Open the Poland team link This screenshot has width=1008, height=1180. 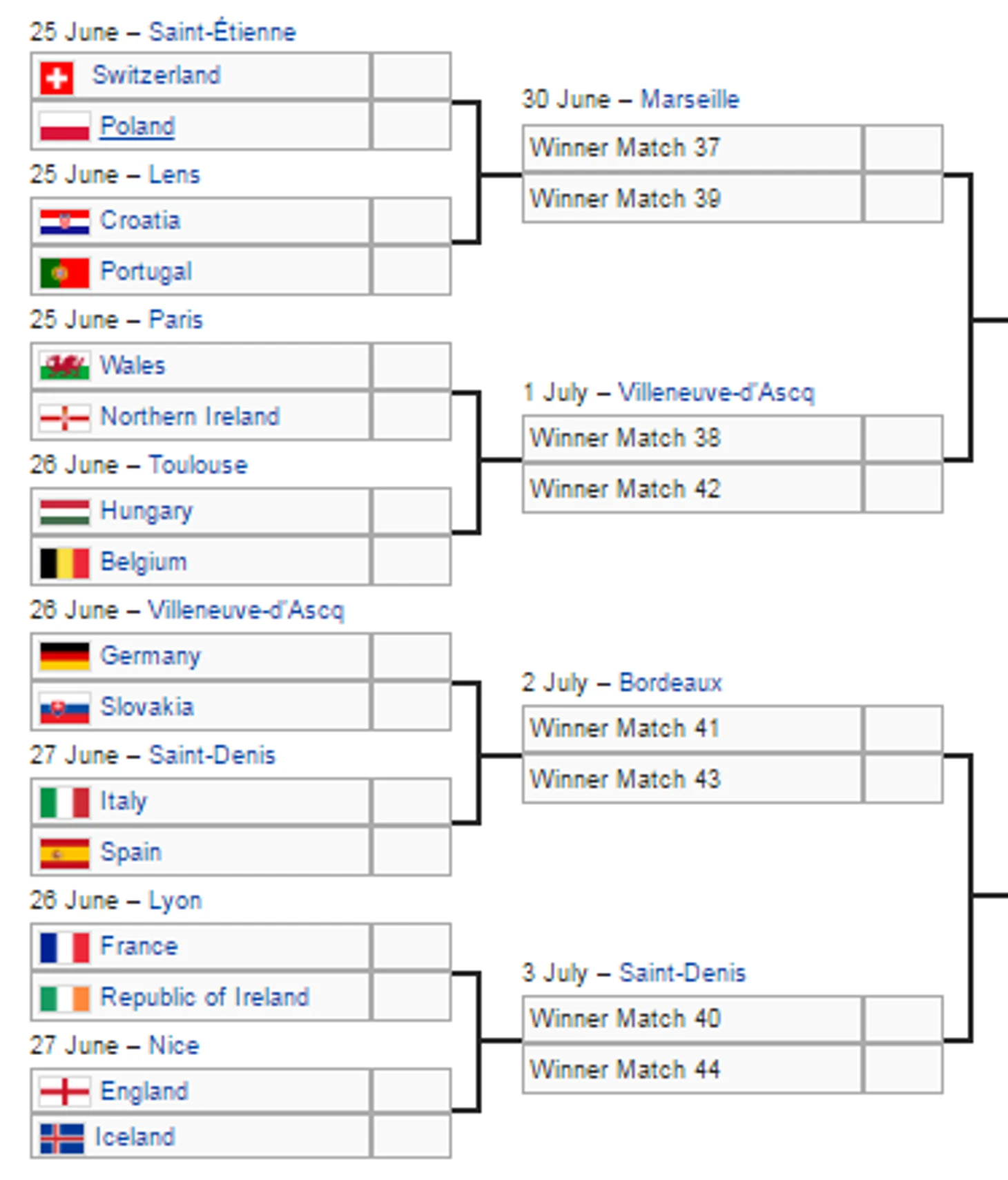137,126
